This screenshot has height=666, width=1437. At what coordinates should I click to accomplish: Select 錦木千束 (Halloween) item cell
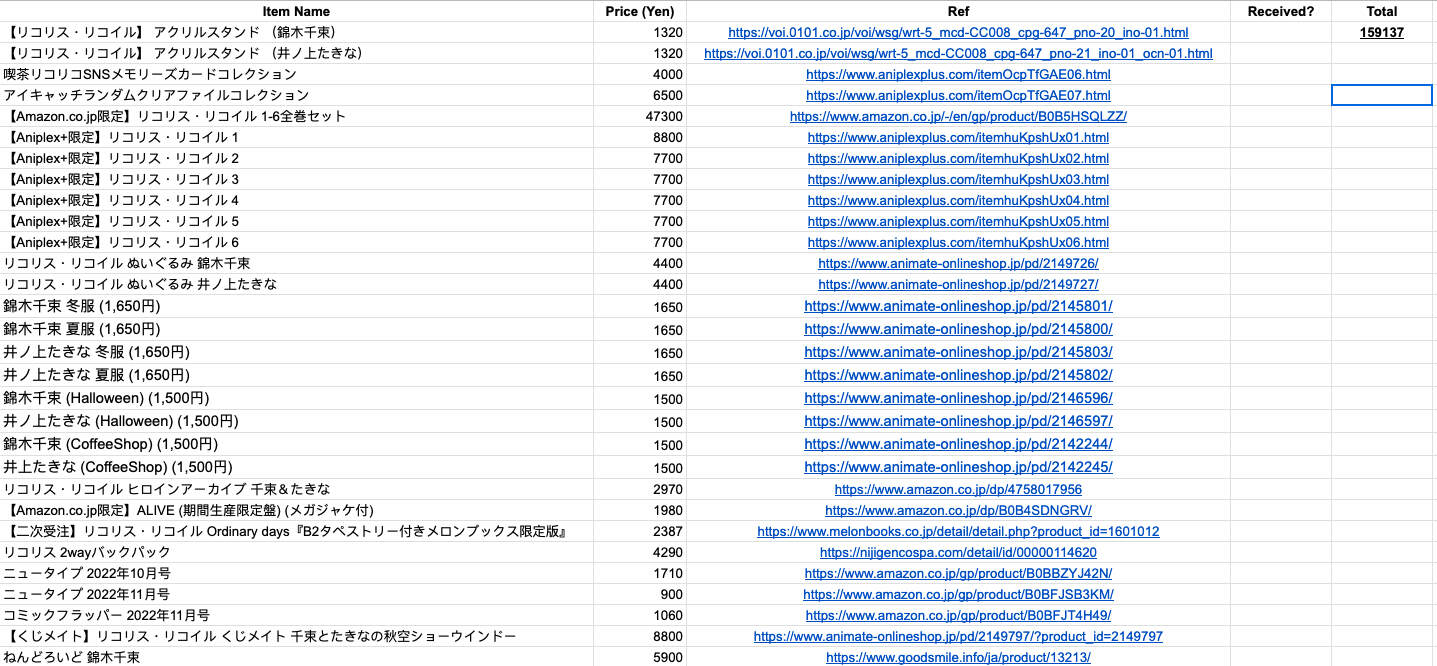[296, 399]
